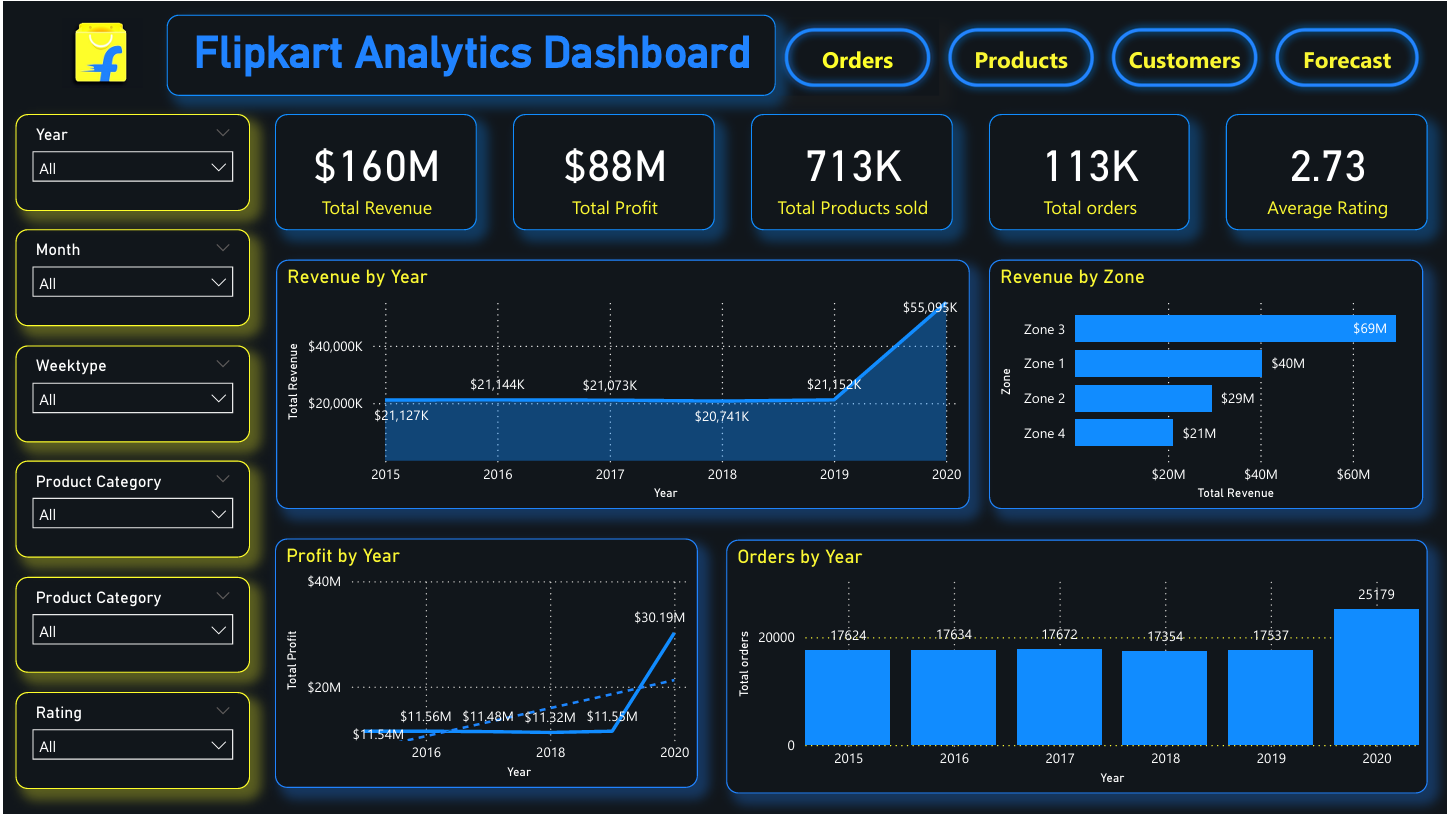The image size is (1453, 814).
Task: Click the $69M label on Zone 3 bar
Action: coord(1370,328)
